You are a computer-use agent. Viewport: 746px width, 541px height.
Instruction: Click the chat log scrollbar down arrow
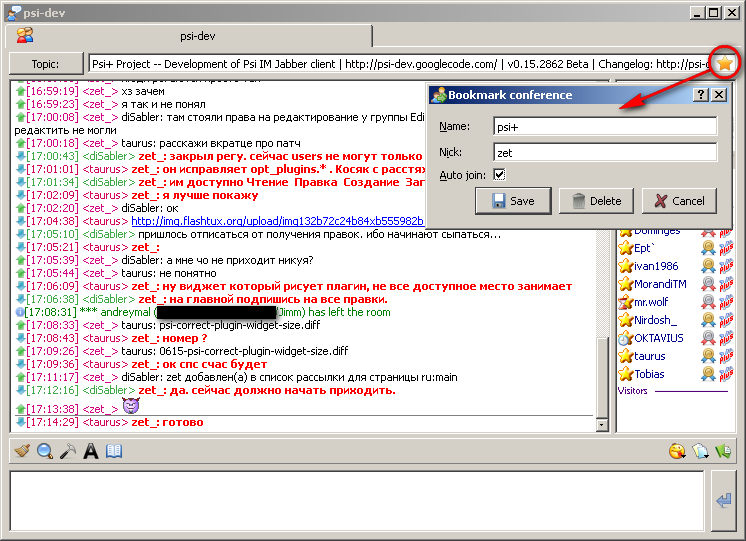click(603, 425)
